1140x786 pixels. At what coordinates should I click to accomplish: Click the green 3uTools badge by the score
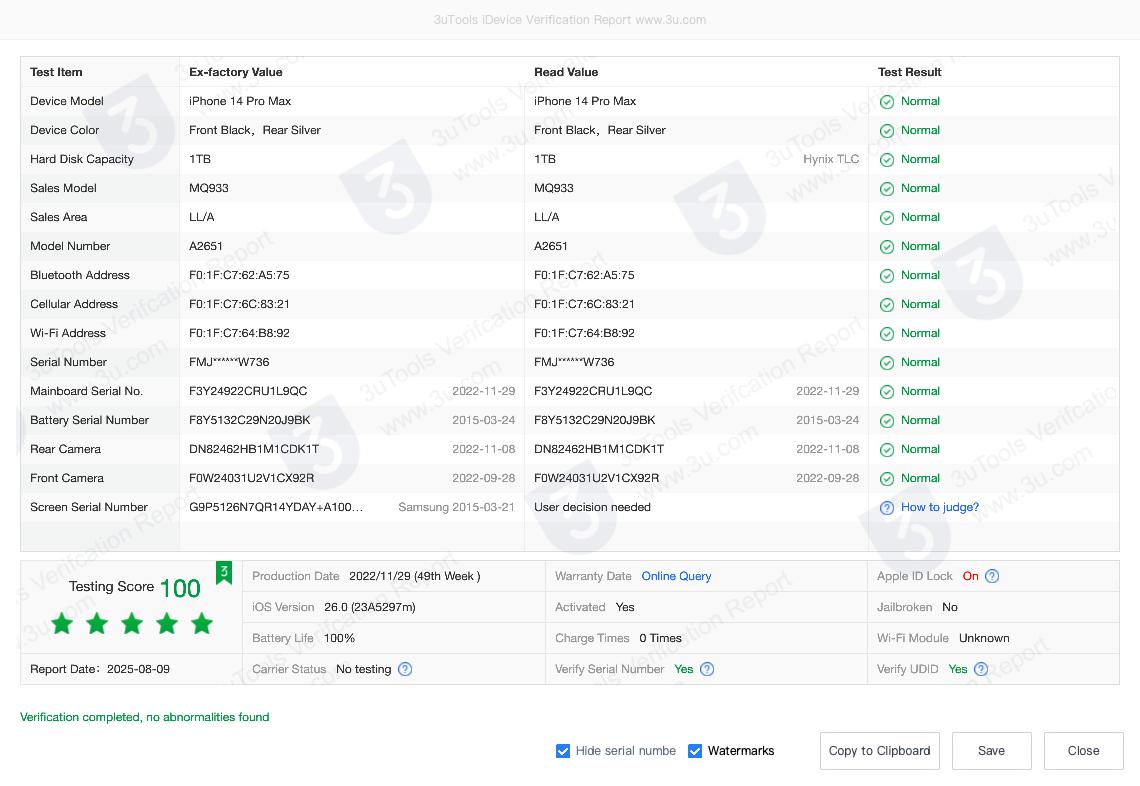224,573
